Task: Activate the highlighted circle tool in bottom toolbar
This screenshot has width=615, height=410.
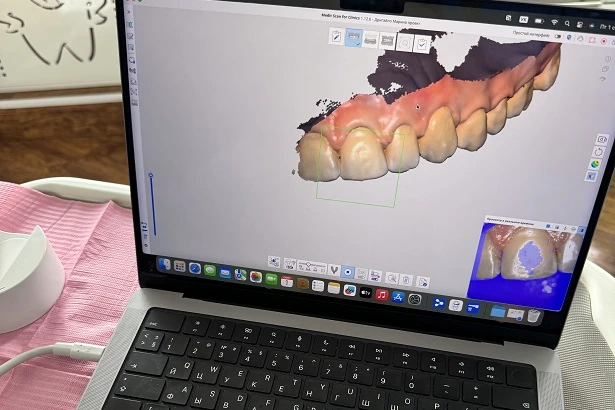Action: coord(348,272)
